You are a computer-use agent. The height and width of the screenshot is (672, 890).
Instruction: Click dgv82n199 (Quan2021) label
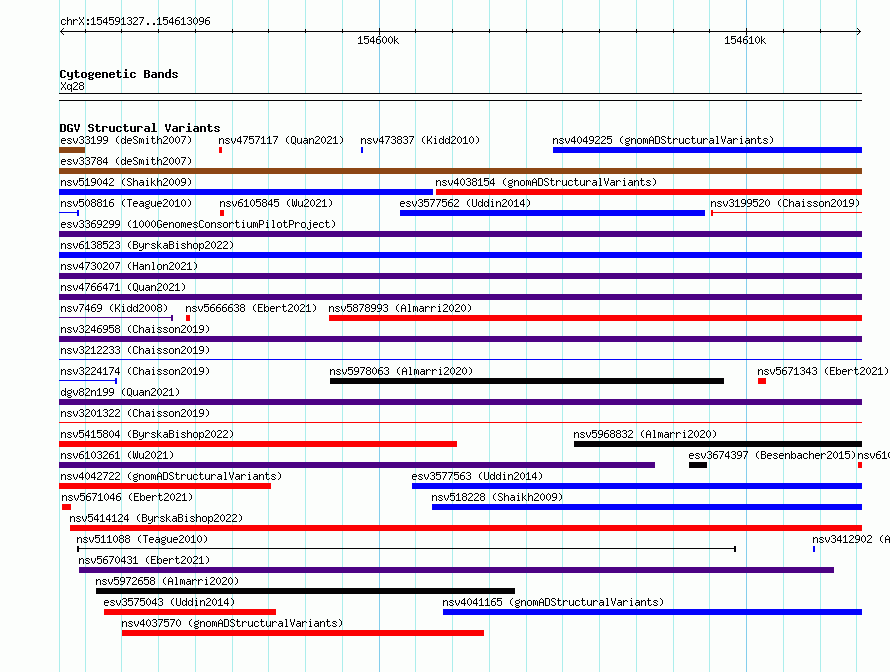tap(120, 392)
